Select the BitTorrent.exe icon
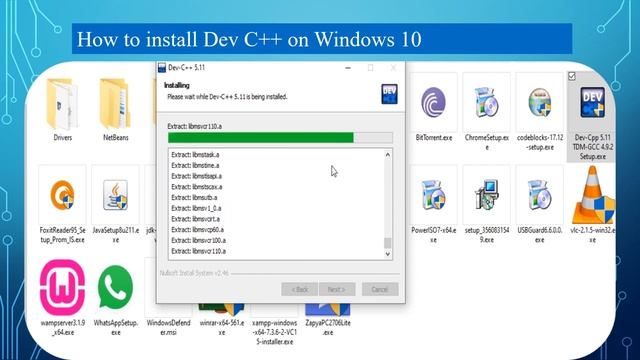Screen dimensions: 640x360 pyautogui.click(x=433, y=102)
